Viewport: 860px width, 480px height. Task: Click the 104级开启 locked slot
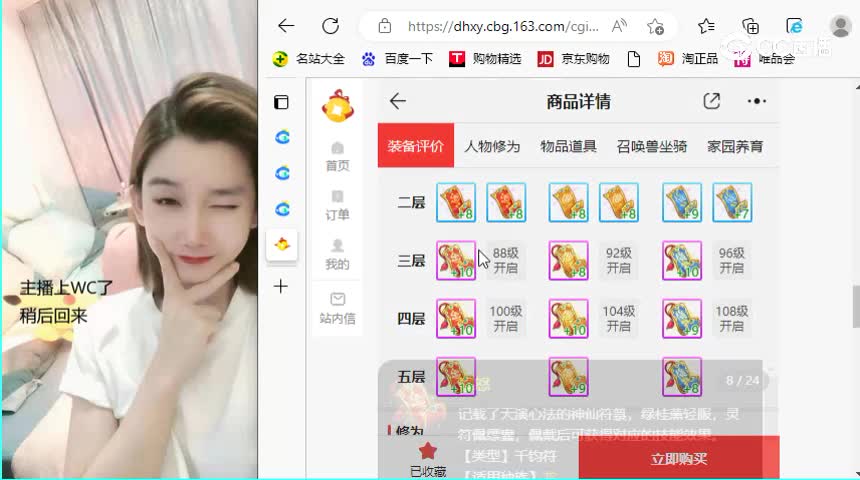pos(619,319)
